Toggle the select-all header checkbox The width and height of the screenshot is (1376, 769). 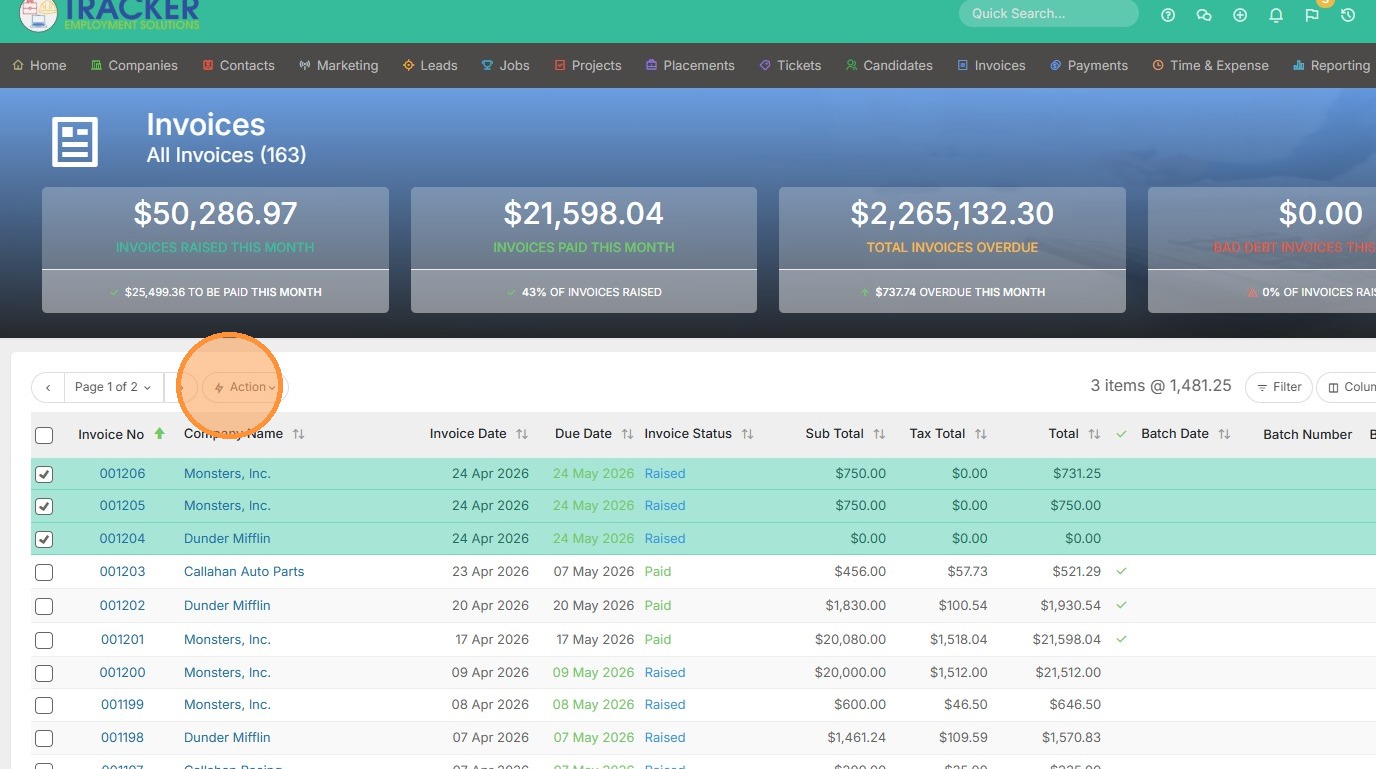point(44,435)
